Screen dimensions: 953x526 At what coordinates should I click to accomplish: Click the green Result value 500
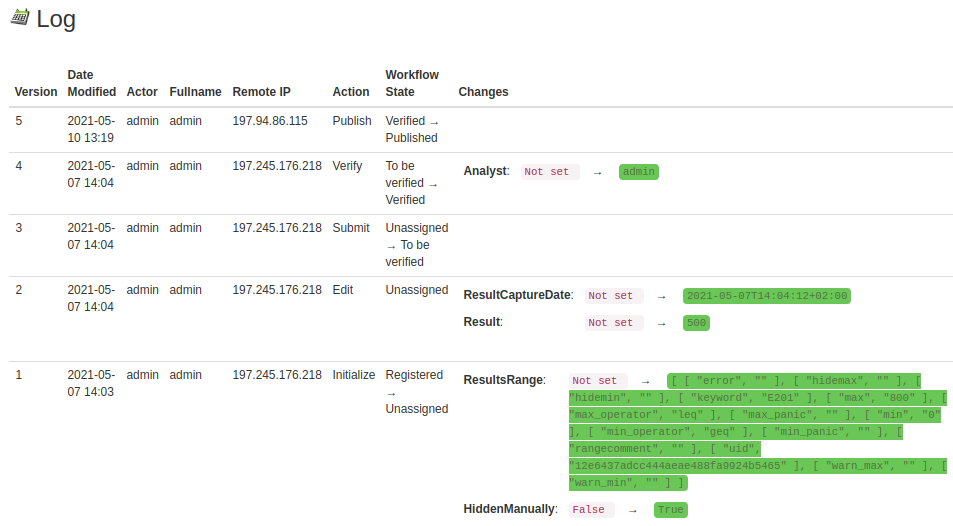696,323
